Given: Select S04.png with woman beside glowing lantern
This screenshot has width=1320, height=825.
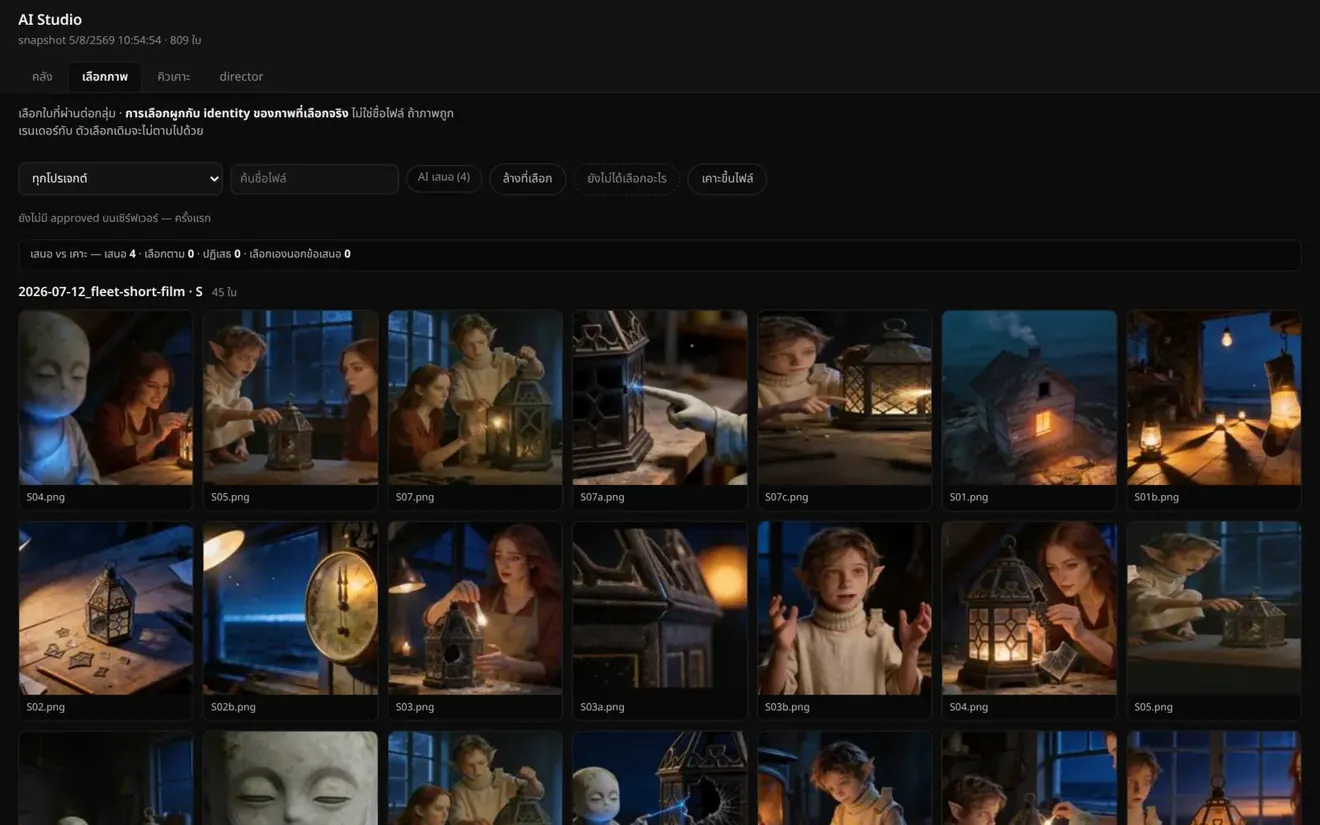Looking at the screenshot, I should 1029,620.
